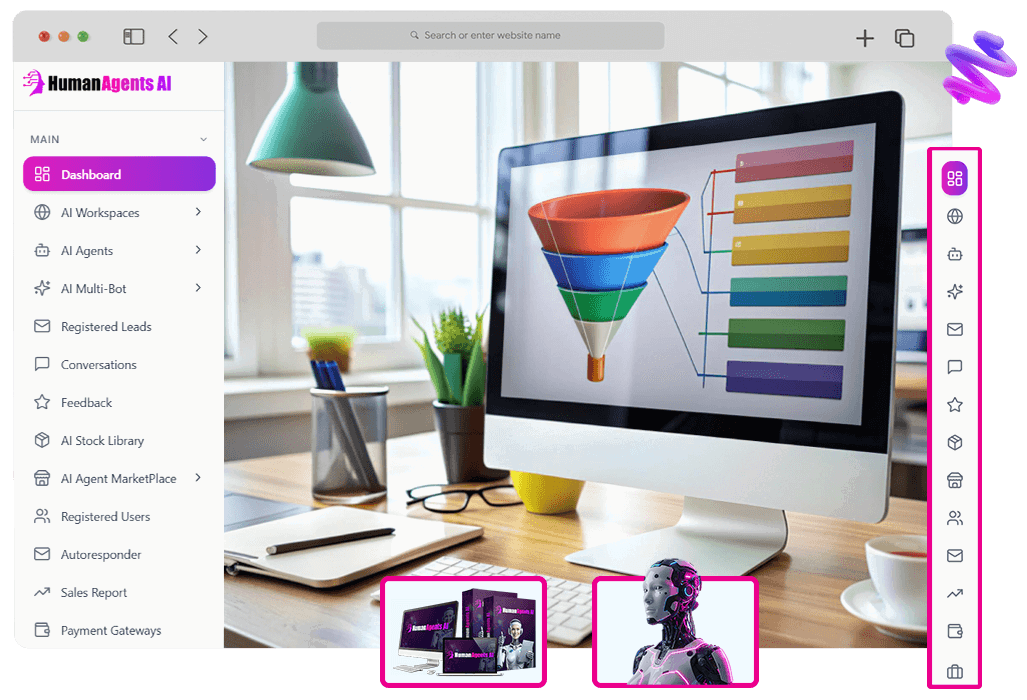The height and width of the screenshot is (700, 1027).
Task: Toggle the browser sidebar panel button
Action: click(134, 37)
